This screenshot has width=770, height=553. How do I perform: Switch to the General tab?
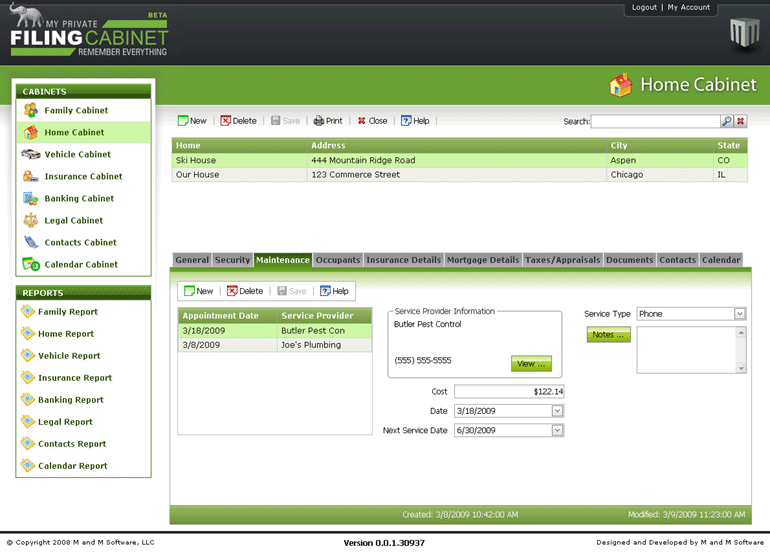pos(192,260)
